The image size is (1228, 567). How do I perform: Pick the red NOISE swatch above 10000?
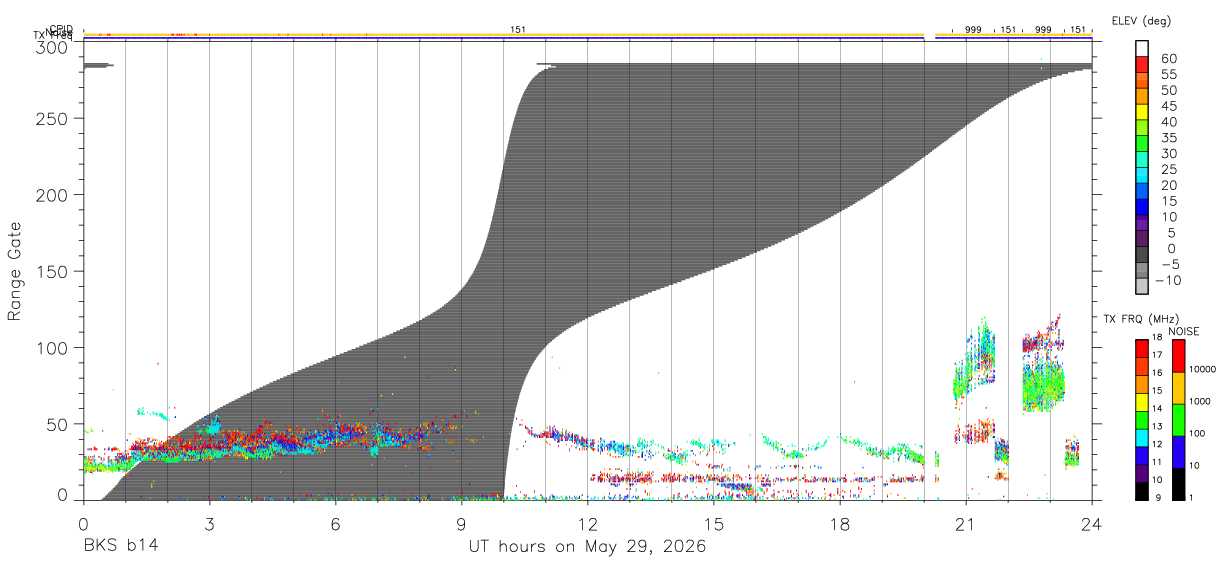1179,356
